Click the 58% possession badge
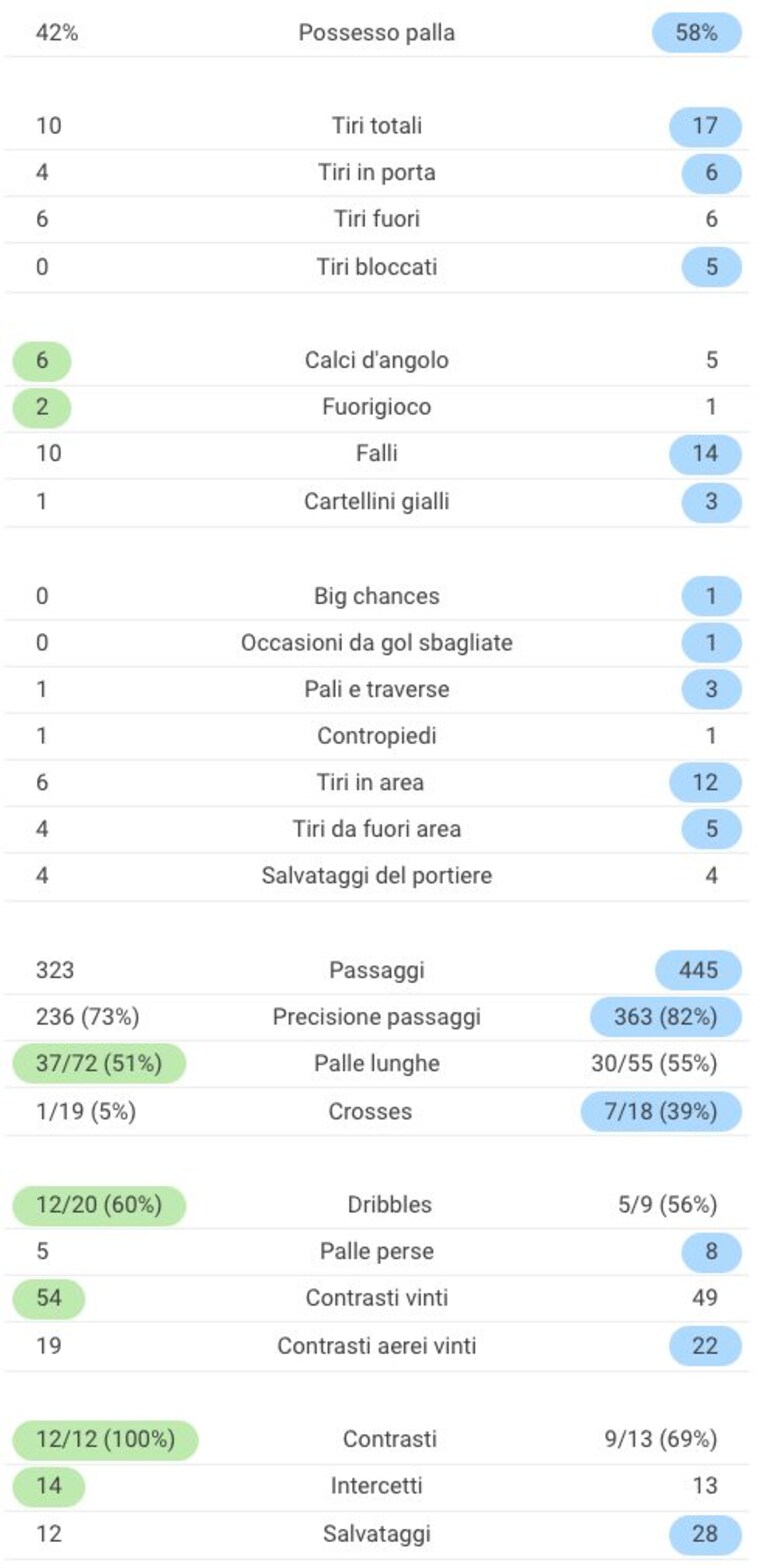The height and width of the screenshot is (1568, 767). tap(697, 33)
